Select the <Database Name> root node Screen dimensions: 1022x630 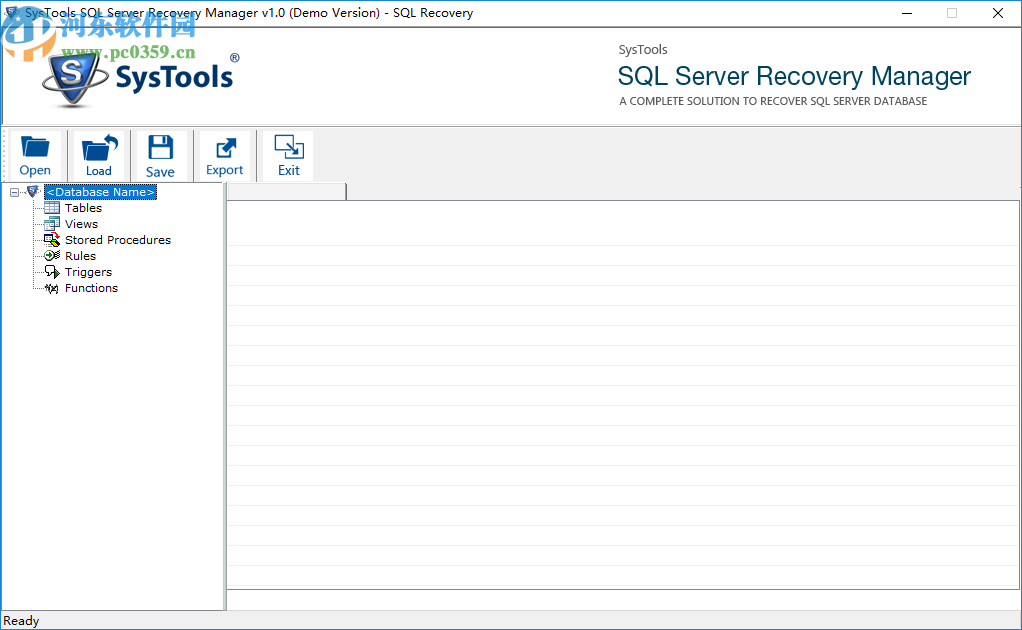(x=100, y=191)
